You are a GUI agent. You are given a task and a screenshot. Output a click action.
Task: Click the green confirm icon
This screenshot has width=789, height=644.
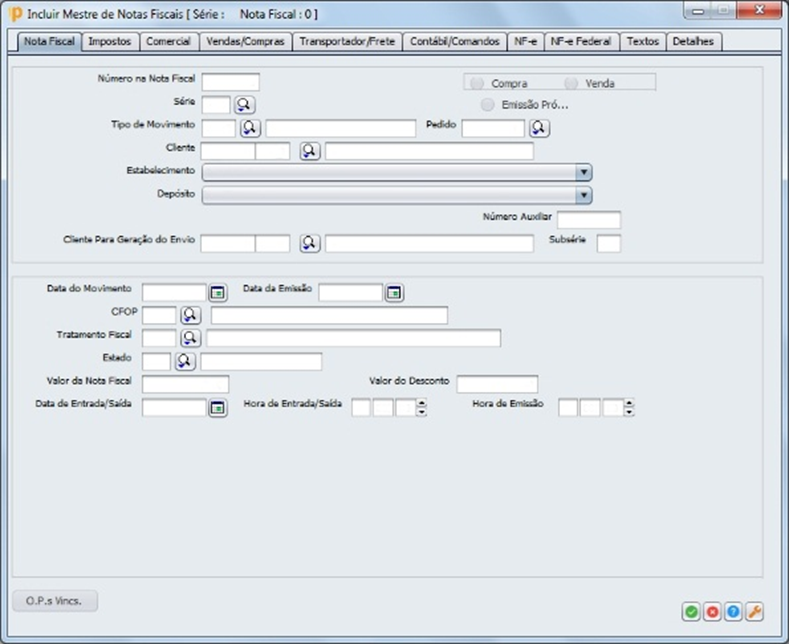(691, 612)
